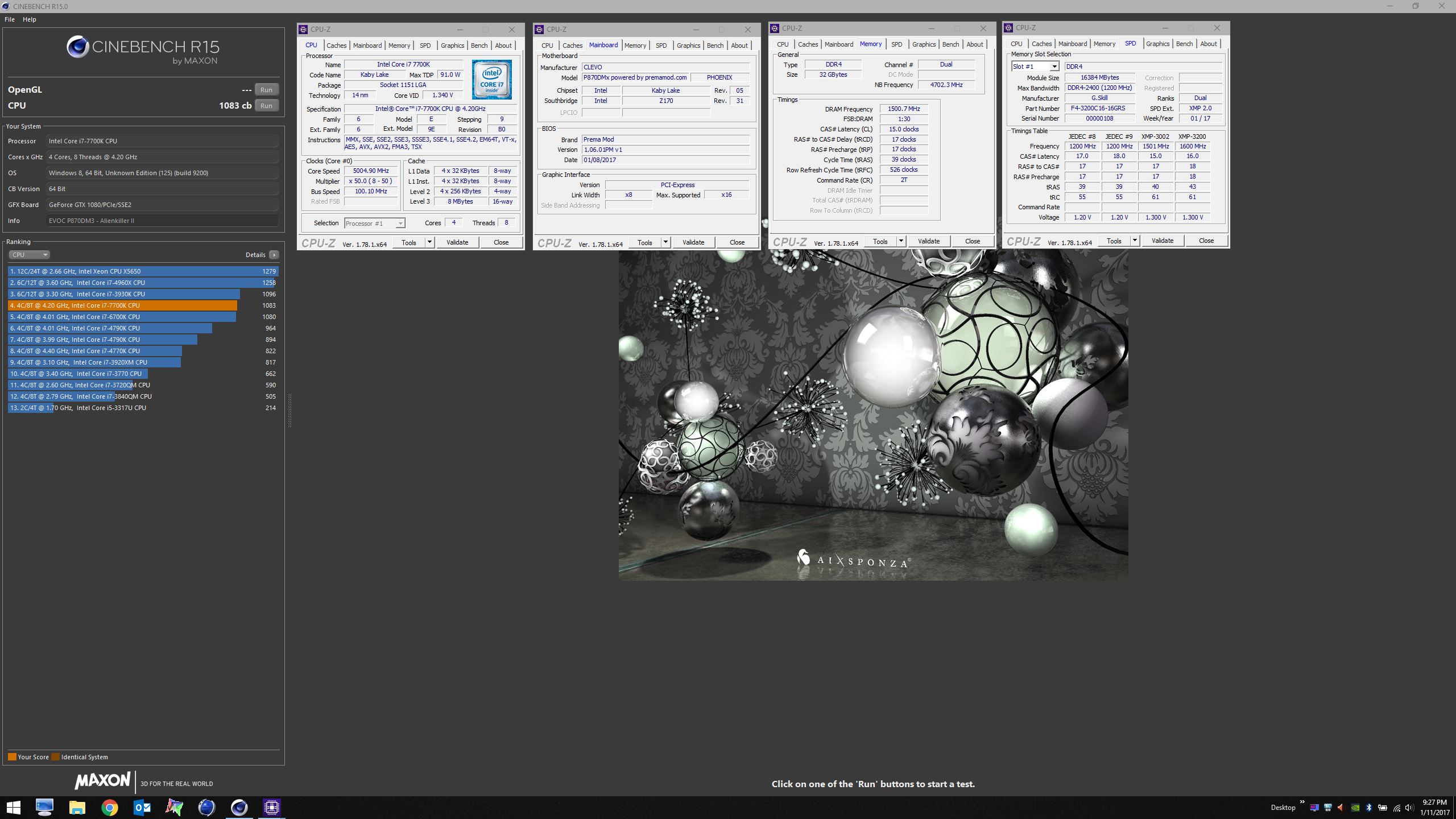Screen dimensions: 1456x819
Task: Switch to Memory tab in Mainboard CPU-Z window
Action: click(635, 45)
